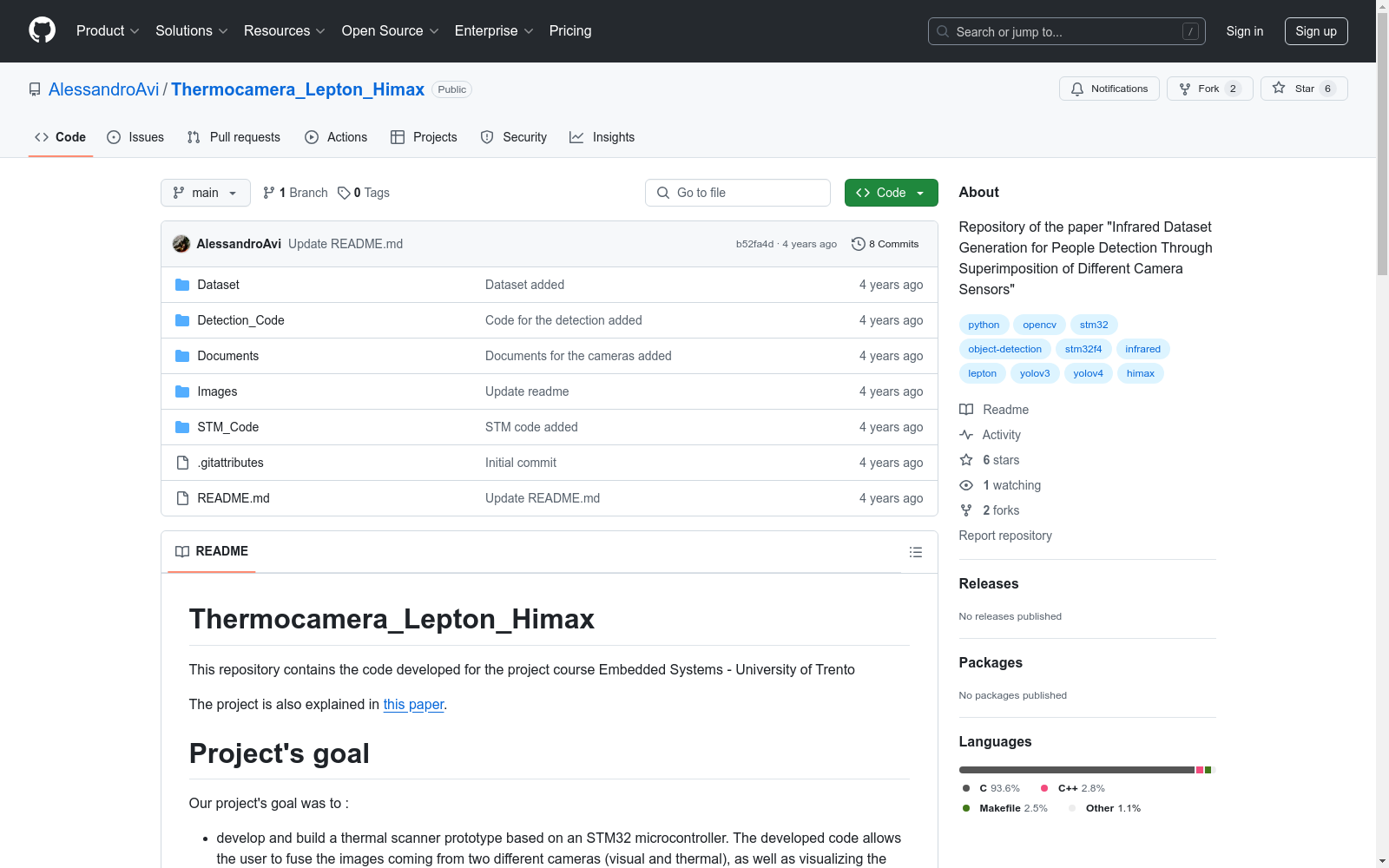Open the Detection_Code folder

[x=240, y=320]
